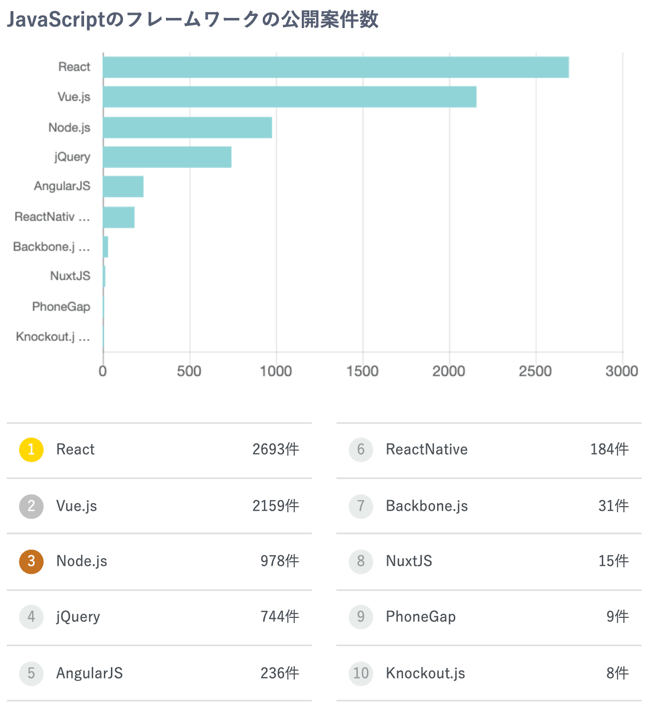The image size is (650, 702).
Task: Click the rank 6 circle badge
Action: coord(360,450)
